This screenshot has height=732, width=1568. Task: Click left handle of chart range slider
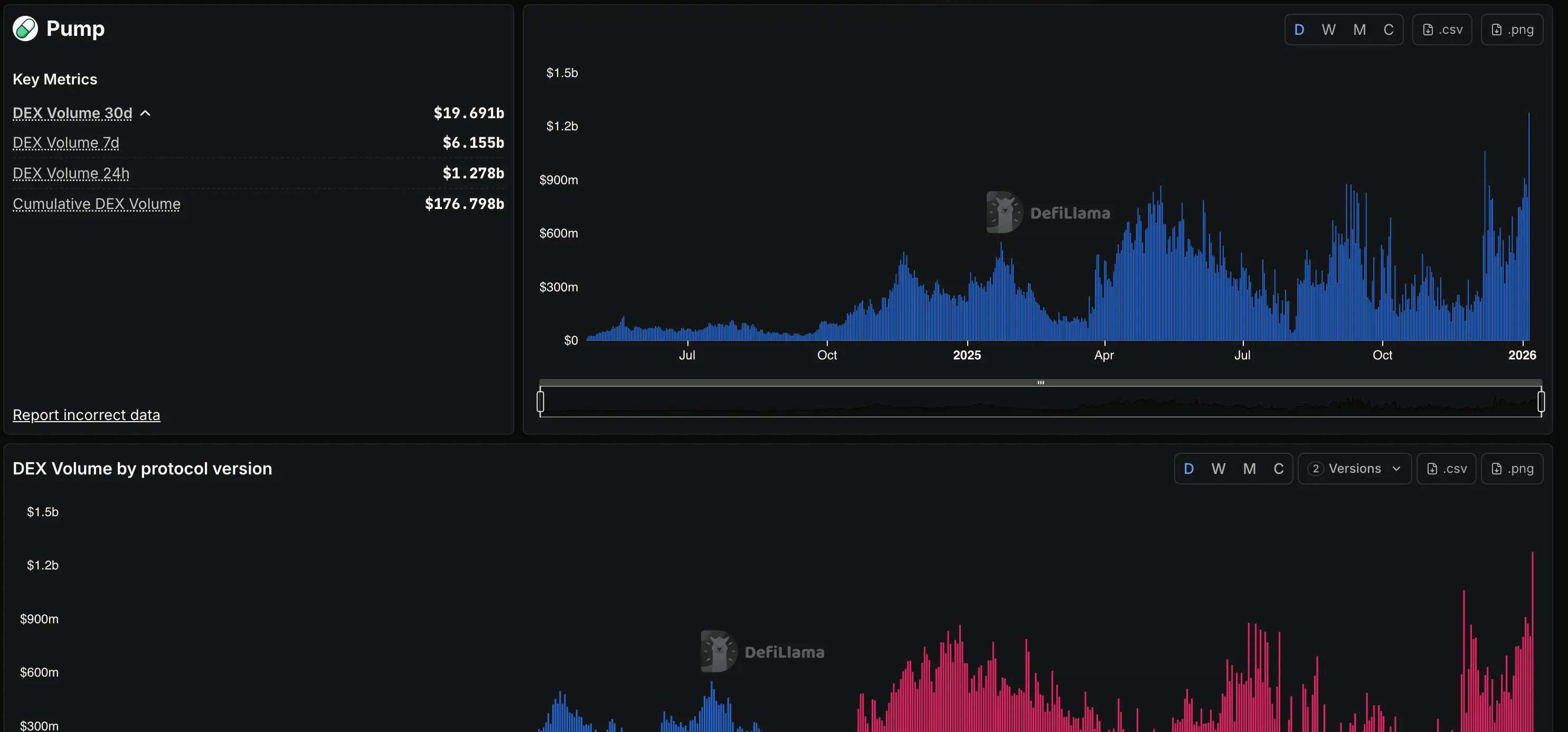coord(540,402)
